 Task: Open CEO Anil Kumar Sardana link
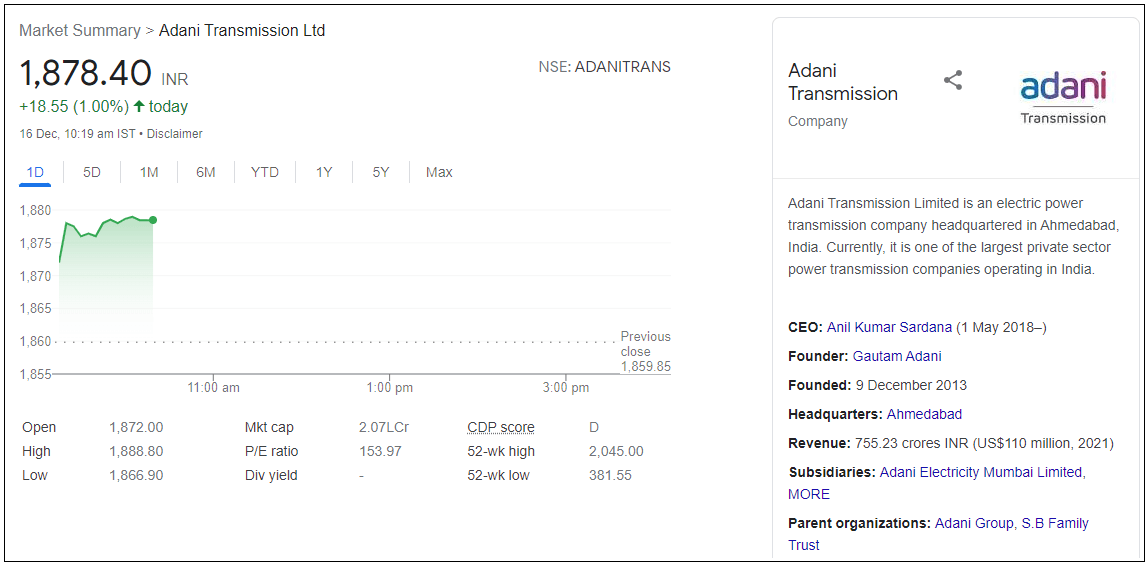tap(889, 327)
